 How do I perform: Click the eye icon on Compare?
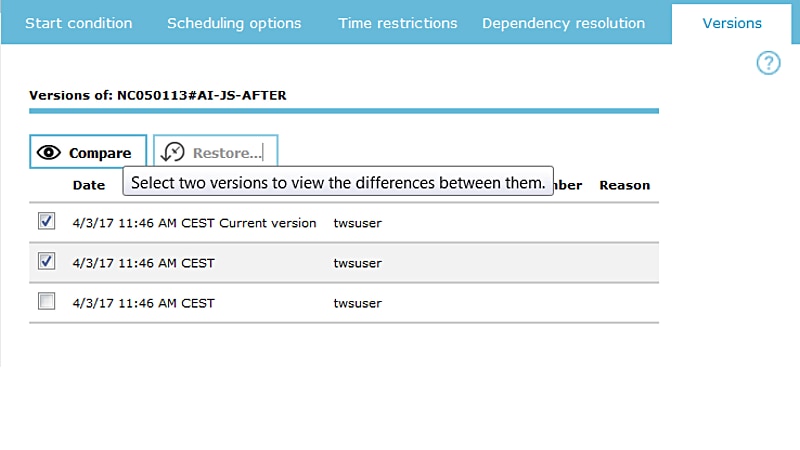pos(49,153)
